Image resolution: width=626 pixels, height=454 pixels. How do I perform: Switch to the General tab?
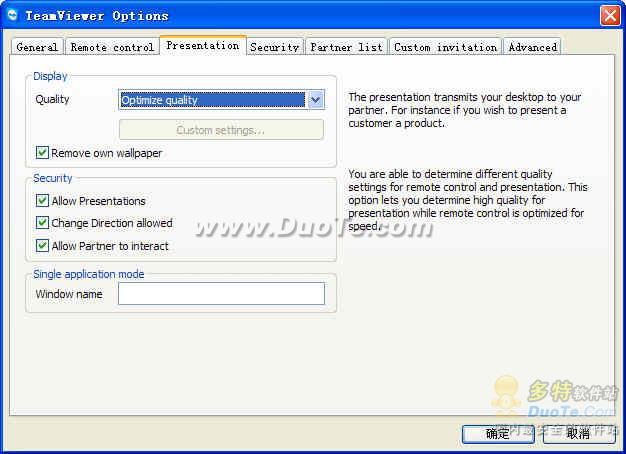click(37, 47)
